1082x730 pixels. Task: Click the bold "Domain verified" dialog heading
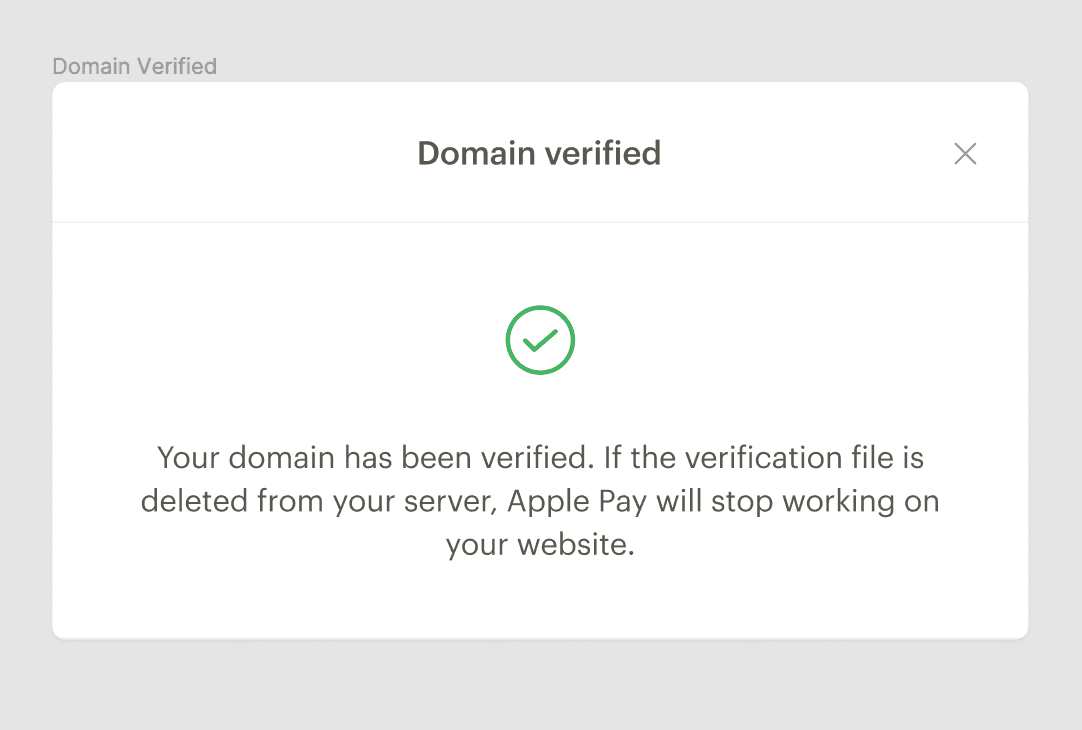coord(539,154)
